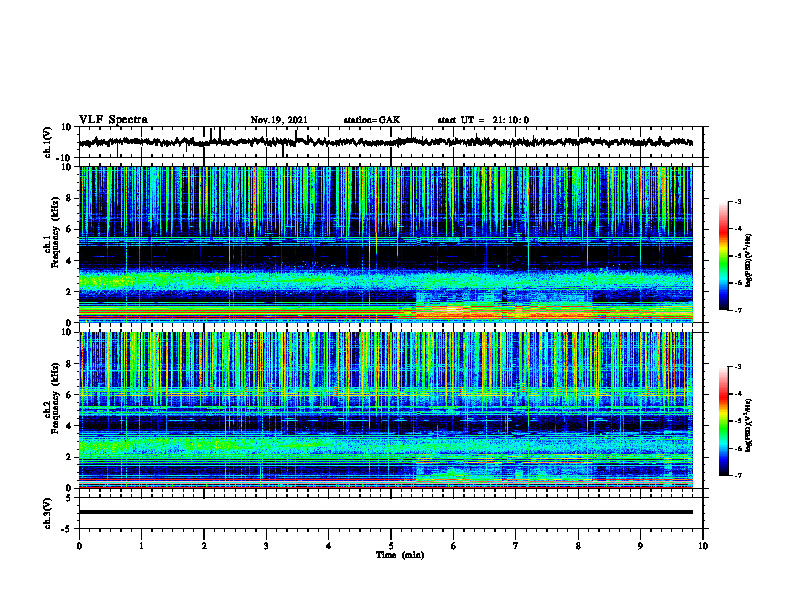Screen dimensions: 792x612
Task: Click the '4' kHz tick of ch.1 spectrogram
Action: point(70,261)
